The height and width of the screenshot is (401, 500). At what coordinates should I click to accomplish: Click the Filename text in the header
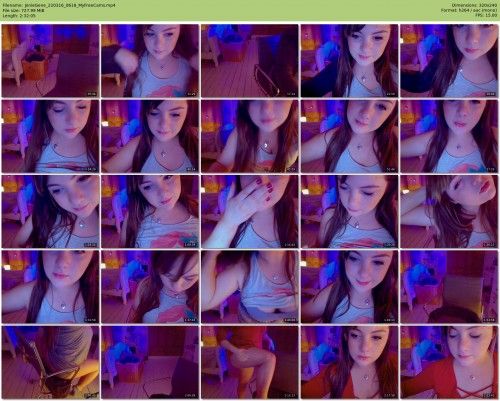[x=59, y=5]
